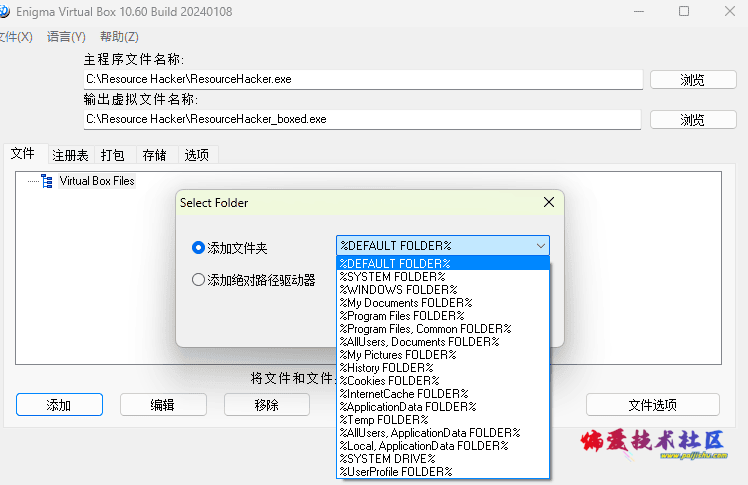
Task: Select the 添加绝对路径驱动器 radio button
Action: [x=198, y=279]
